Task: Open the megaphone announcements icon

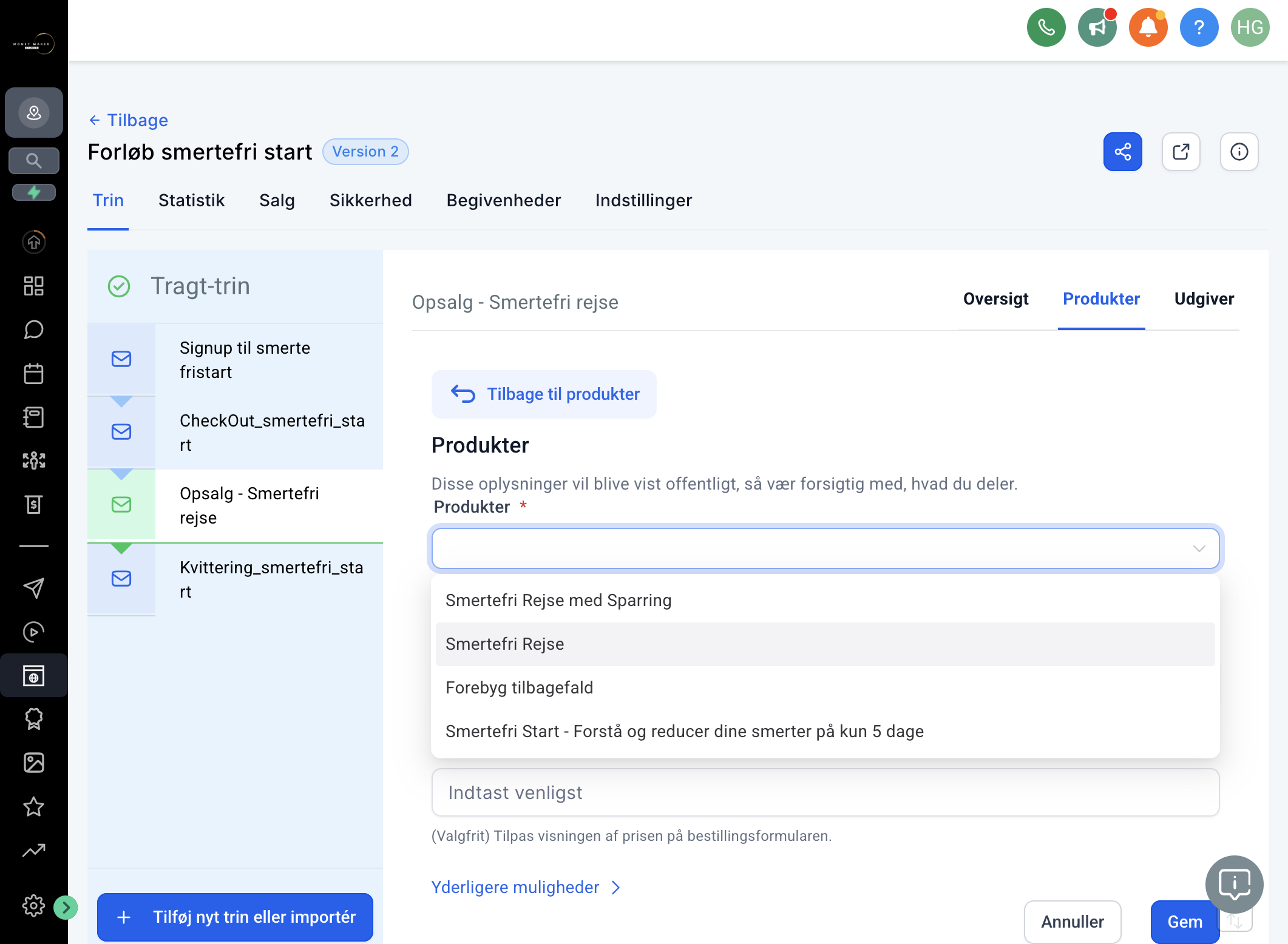Action: pos(1097,27)
